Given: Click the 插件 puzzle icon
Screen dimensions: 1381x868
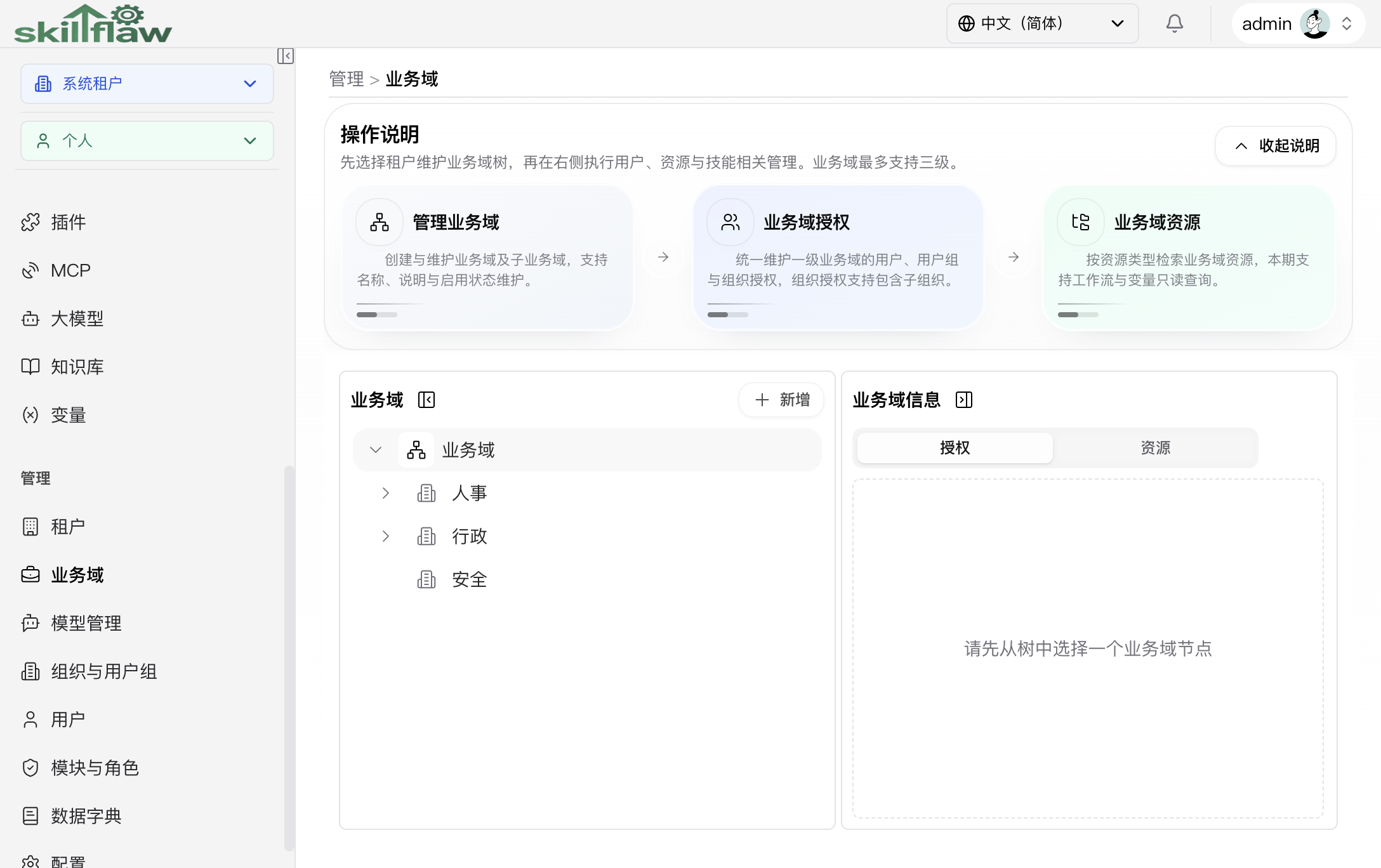Looking at the screenshot, I should click(30, 222).
